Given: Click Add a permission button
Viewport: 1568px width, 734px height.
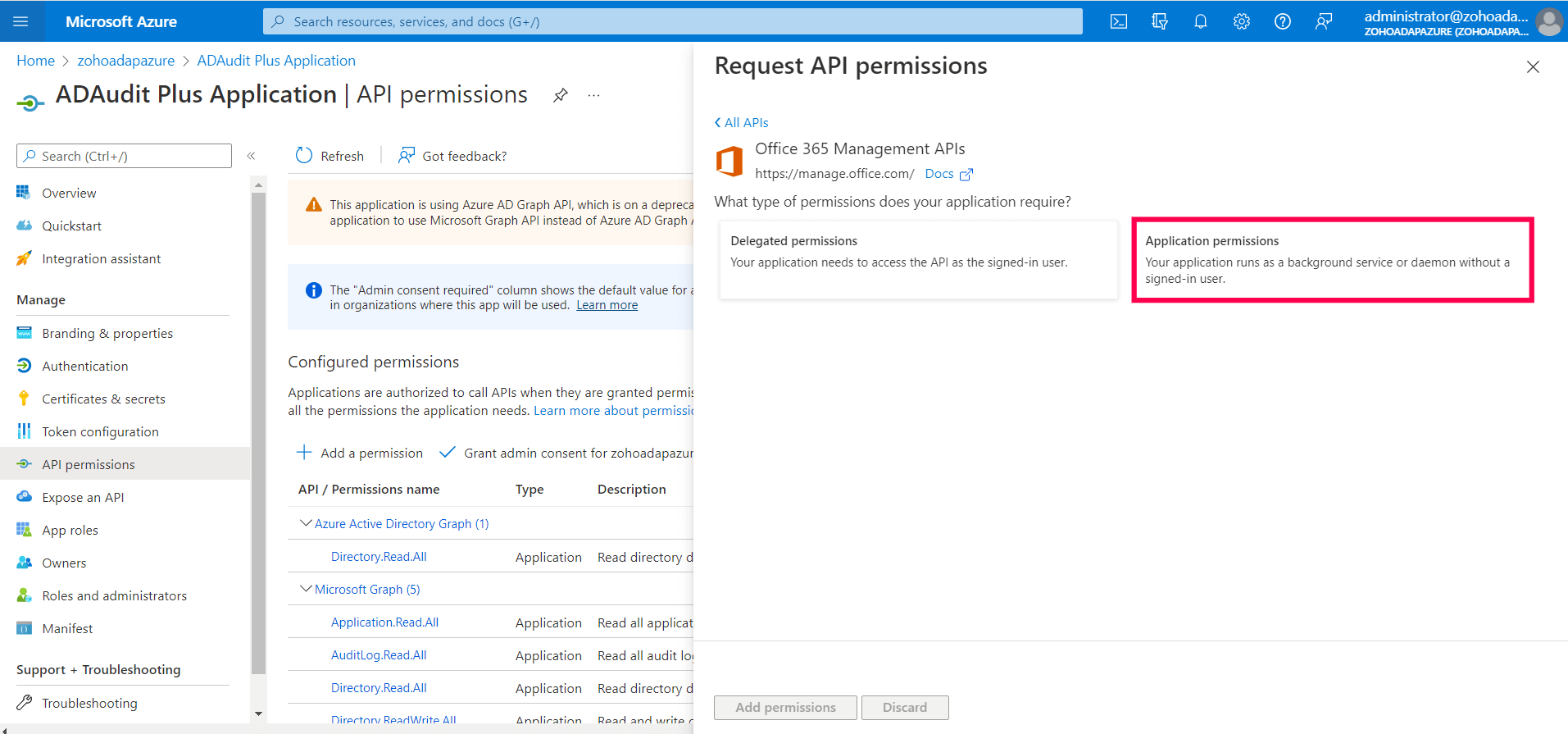Looking at the screenshot, I should tap(360, 454).
